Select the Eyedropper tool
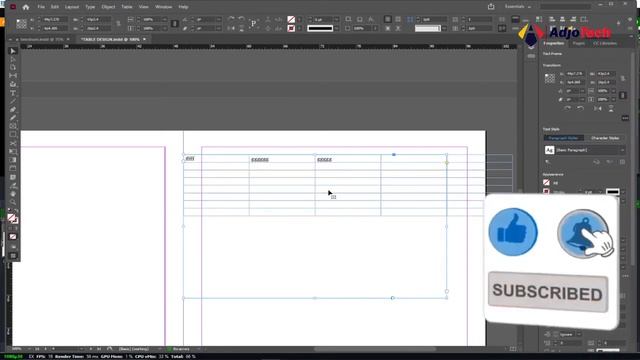The image size is (640, 360). point(13,185)
